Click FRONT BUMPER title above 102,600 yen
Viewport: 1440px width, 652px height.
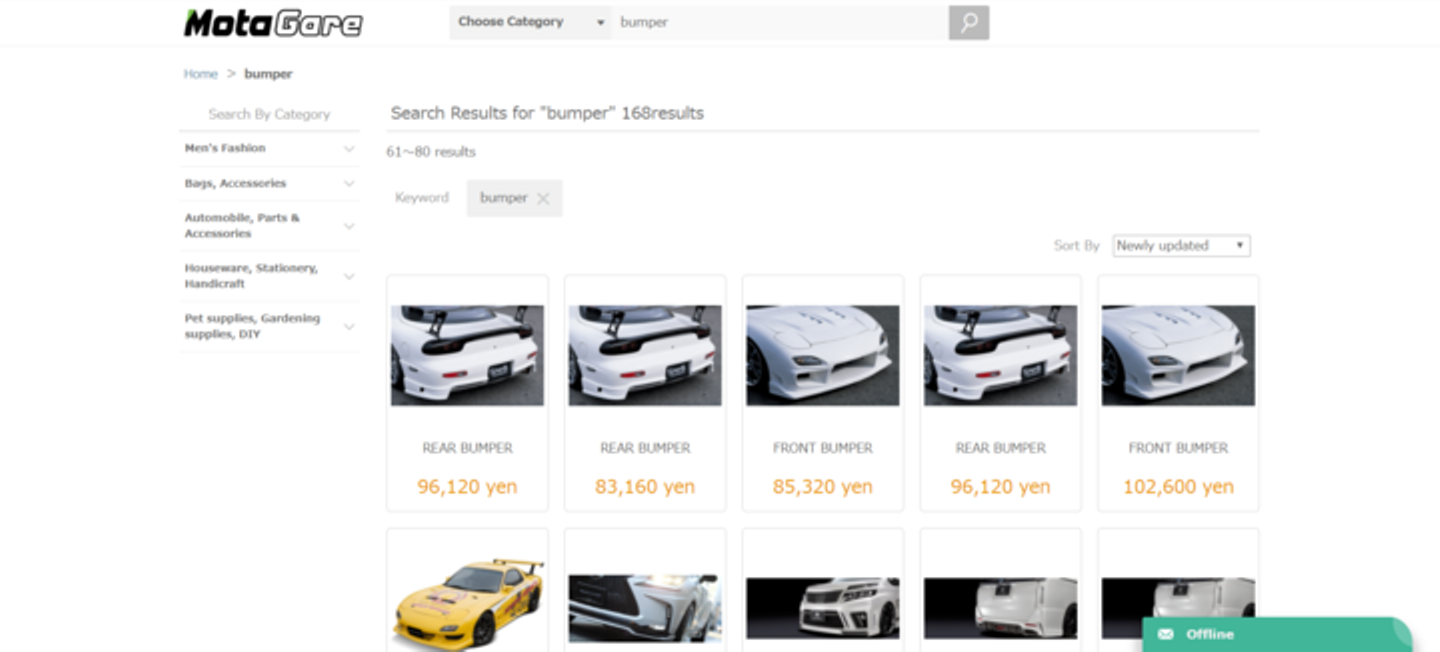click(1178, 448)
